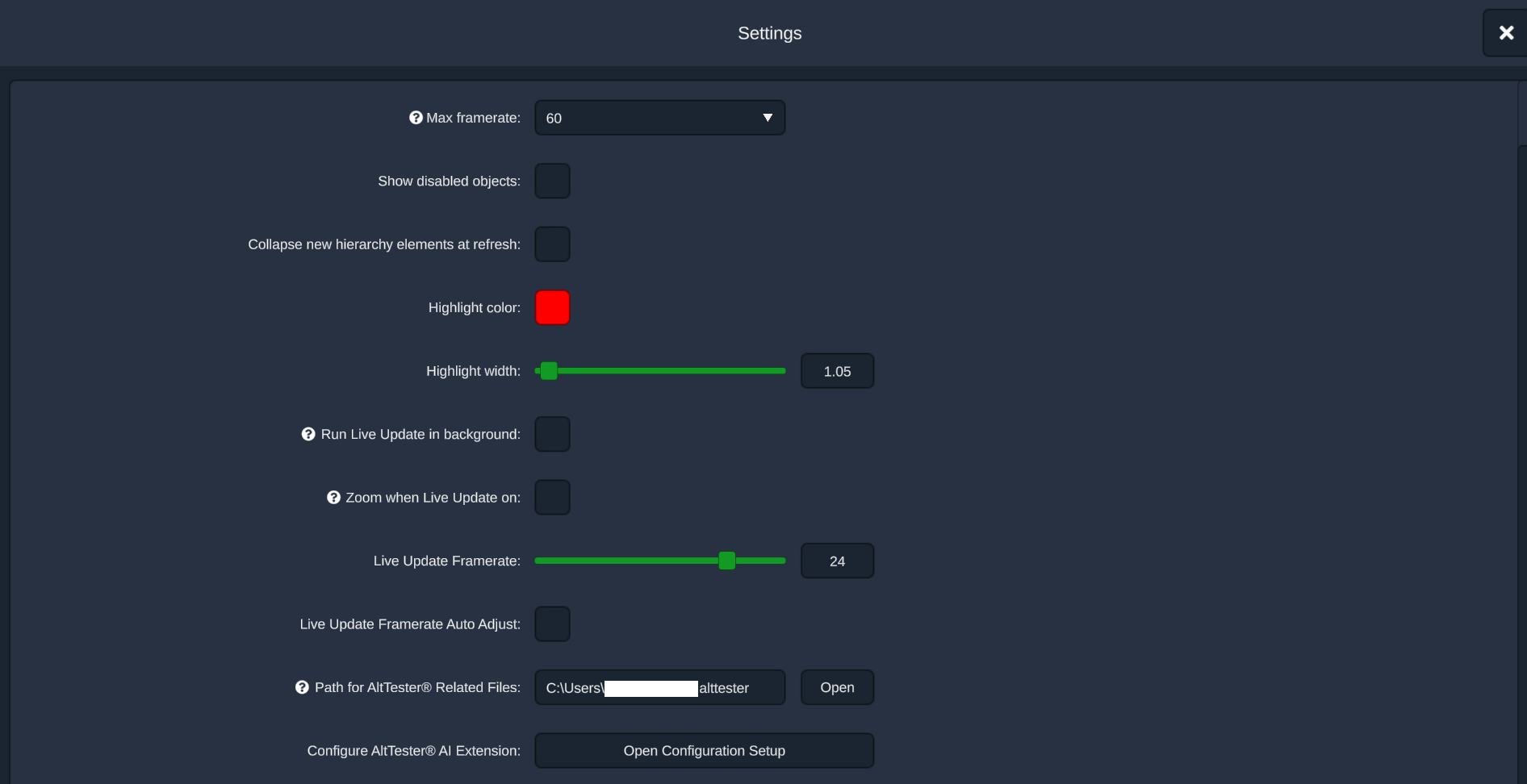Enable Run Live Update in background
1527x784 pixels.
(x=552, y=434)
